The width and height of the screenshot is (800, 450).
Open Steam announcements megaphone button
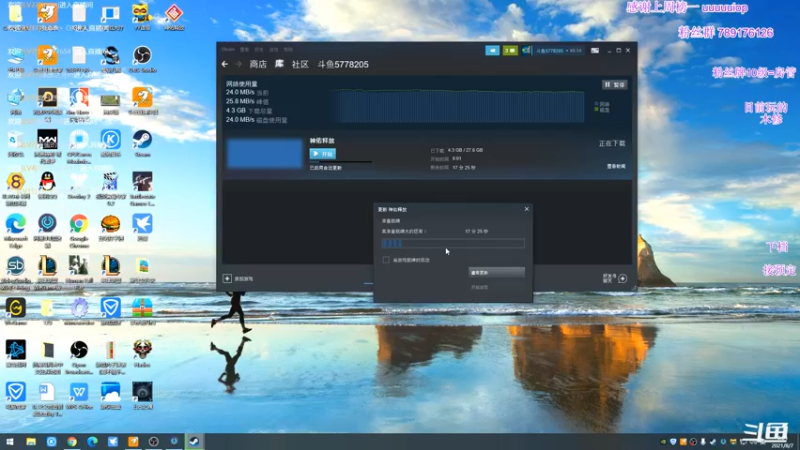(492, 51)
